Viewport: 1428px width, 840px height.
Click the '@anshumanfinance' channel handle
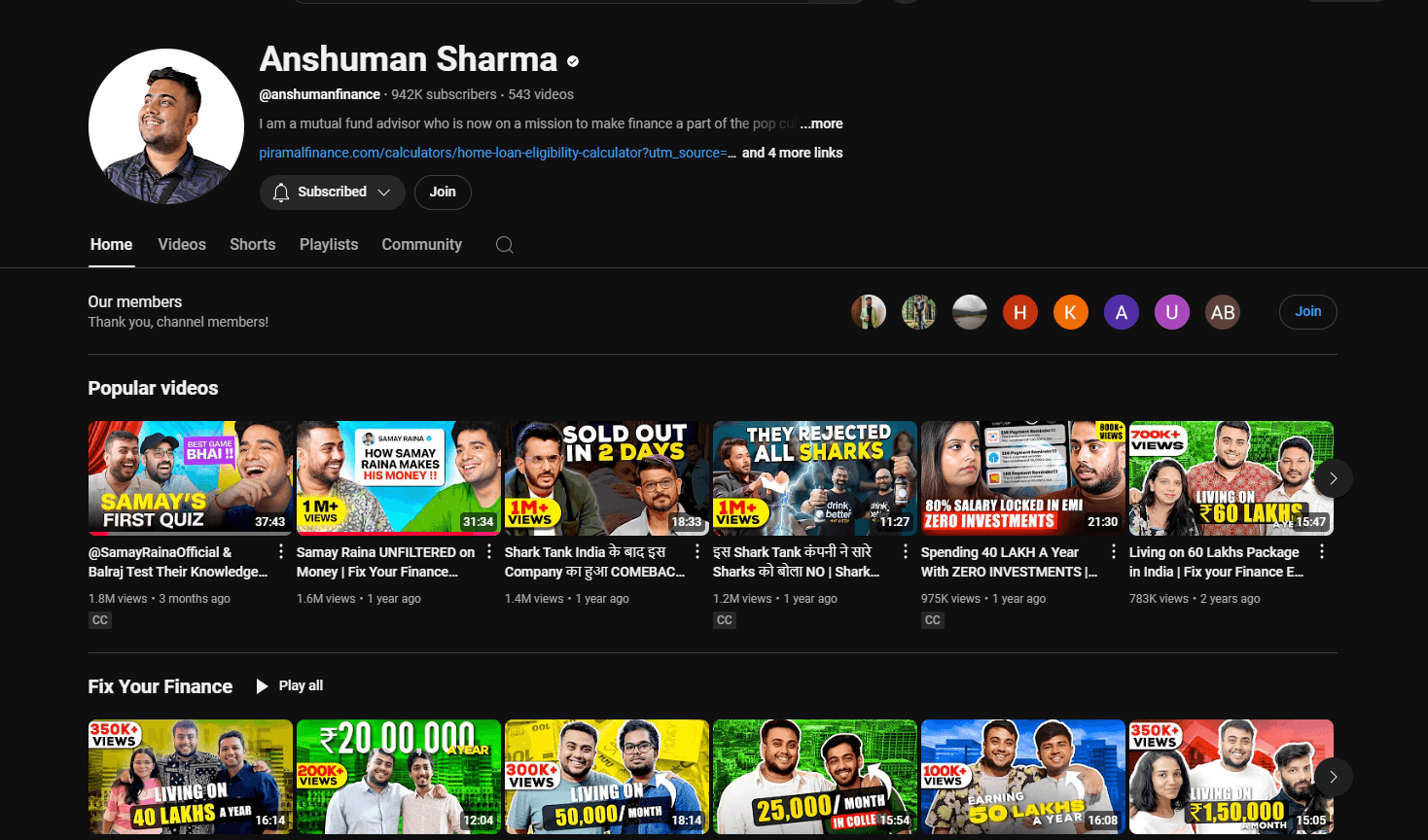[x=320, y=94]
